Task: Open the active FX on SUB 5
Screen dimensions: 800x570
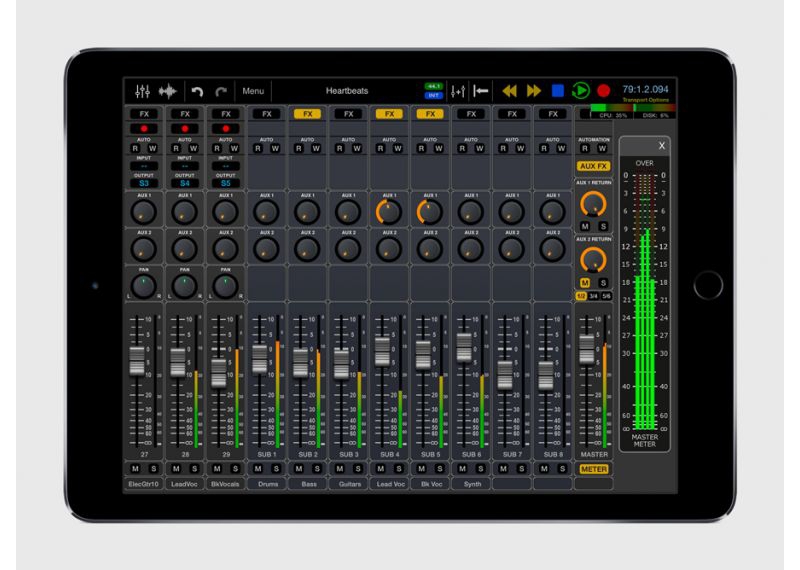Action: (x=430, y=114)
